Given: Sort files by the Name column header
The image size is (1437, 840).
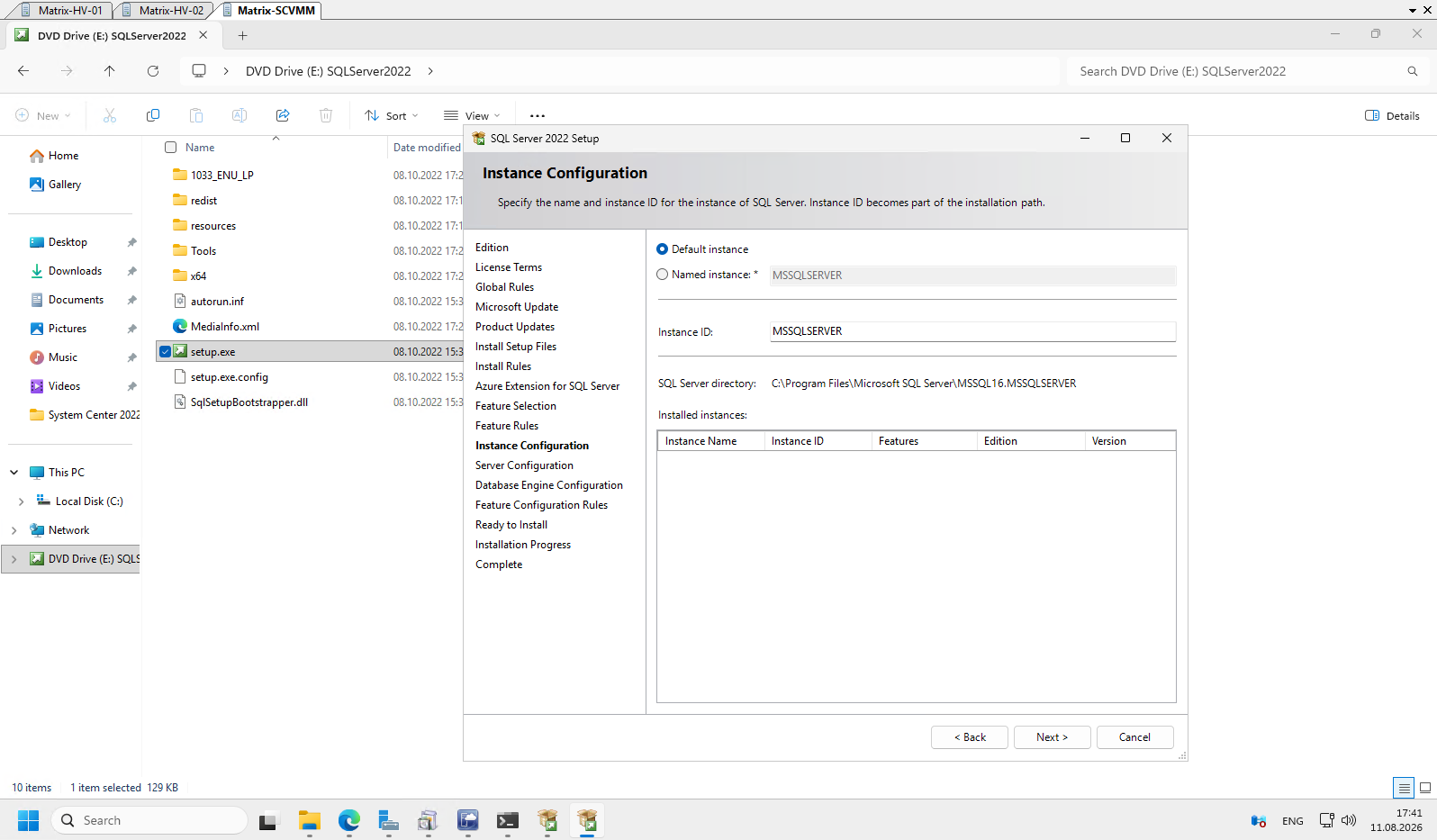Looking at the screenshot, I should (x=200, y=148).
